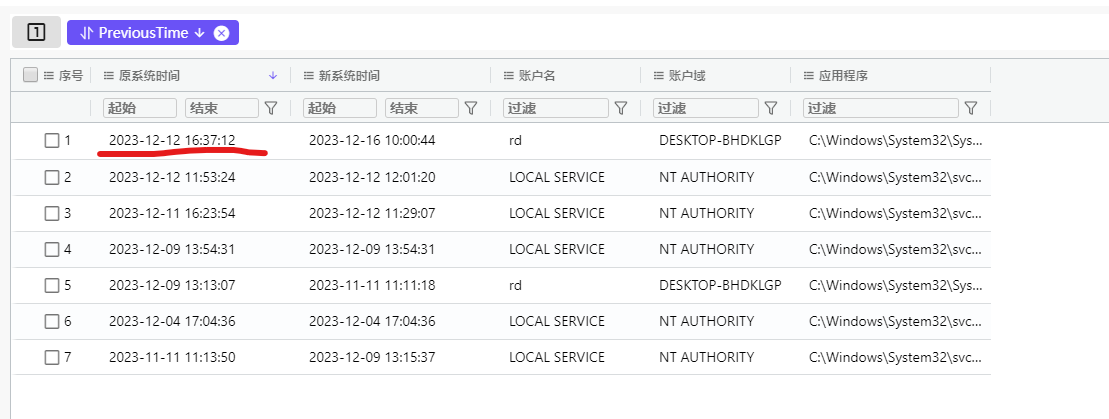Open filter icon for 账户域 column
This screenshot has height=419, width=1109.
(771, 108)
